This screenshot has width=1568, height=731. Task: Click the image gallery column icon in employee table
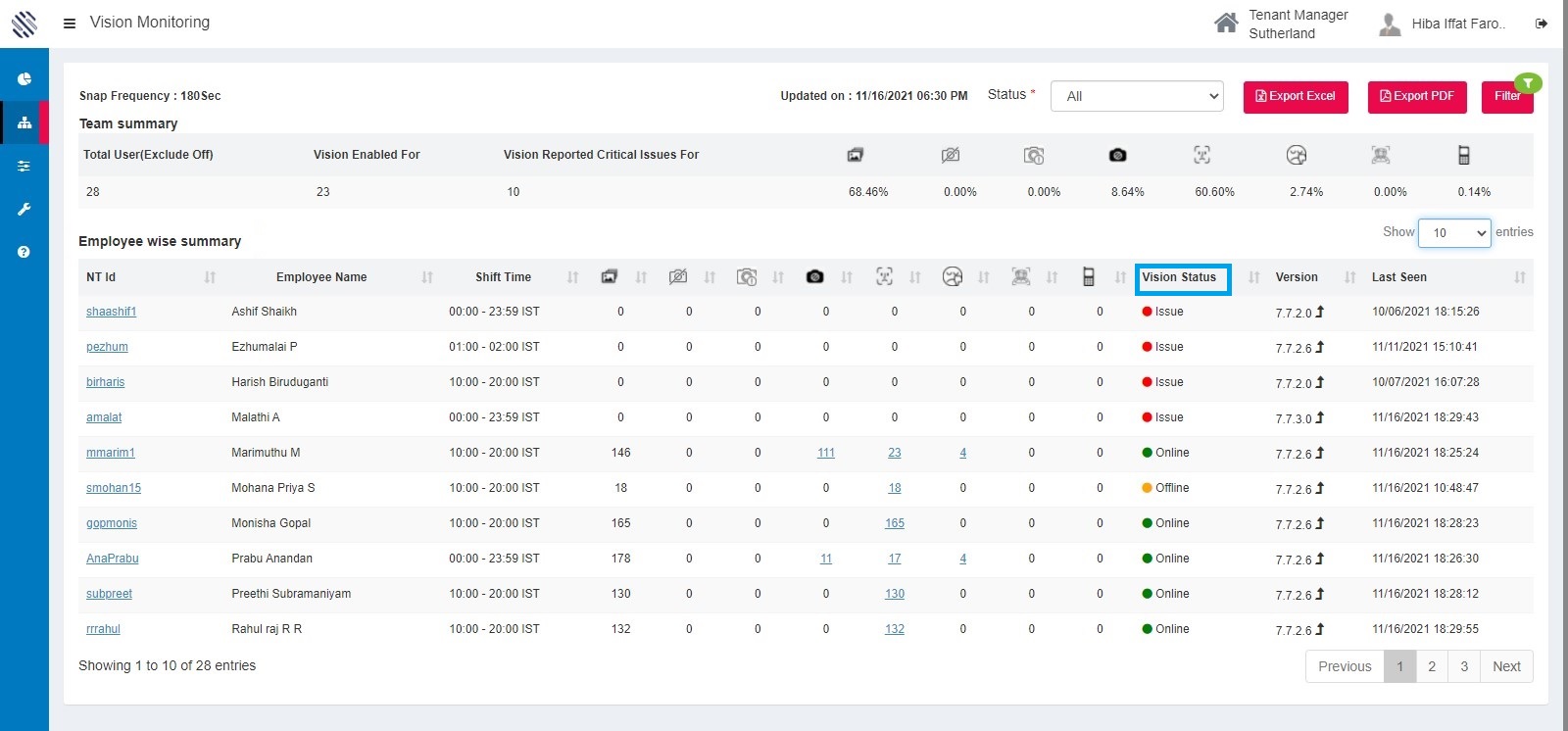coord(610,277)
